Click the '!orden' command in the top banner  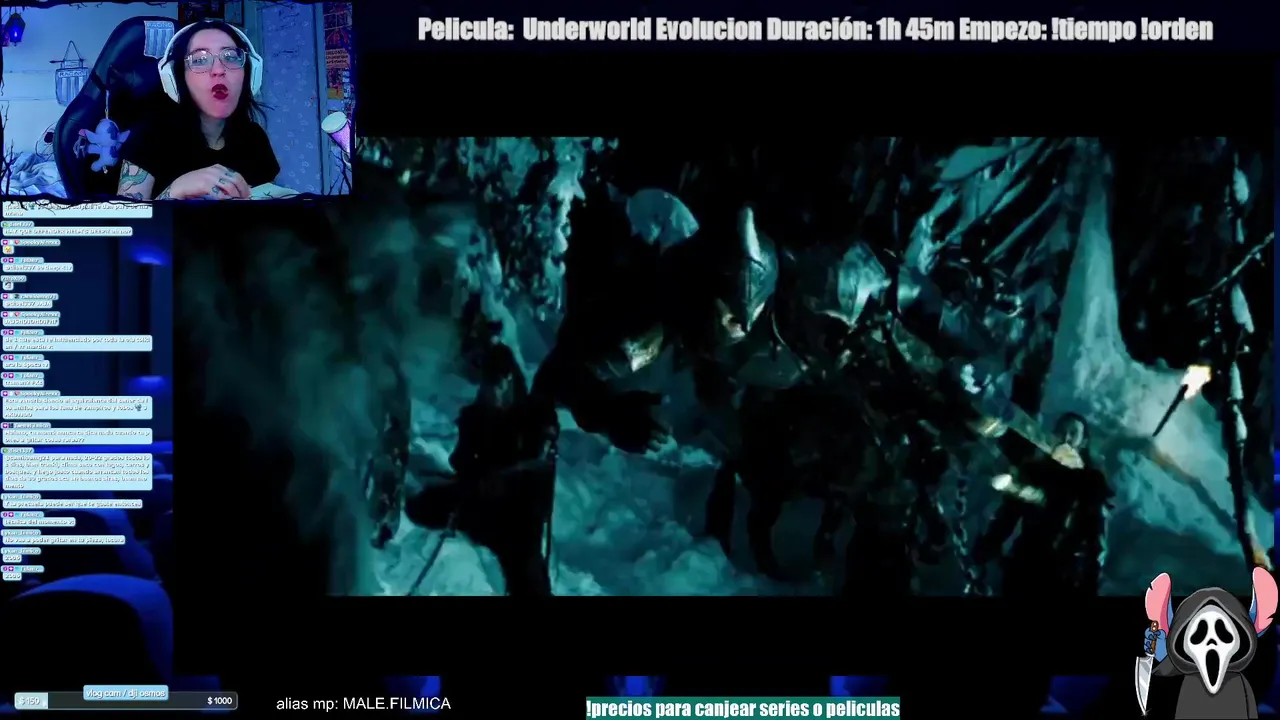pos(1176,30)
